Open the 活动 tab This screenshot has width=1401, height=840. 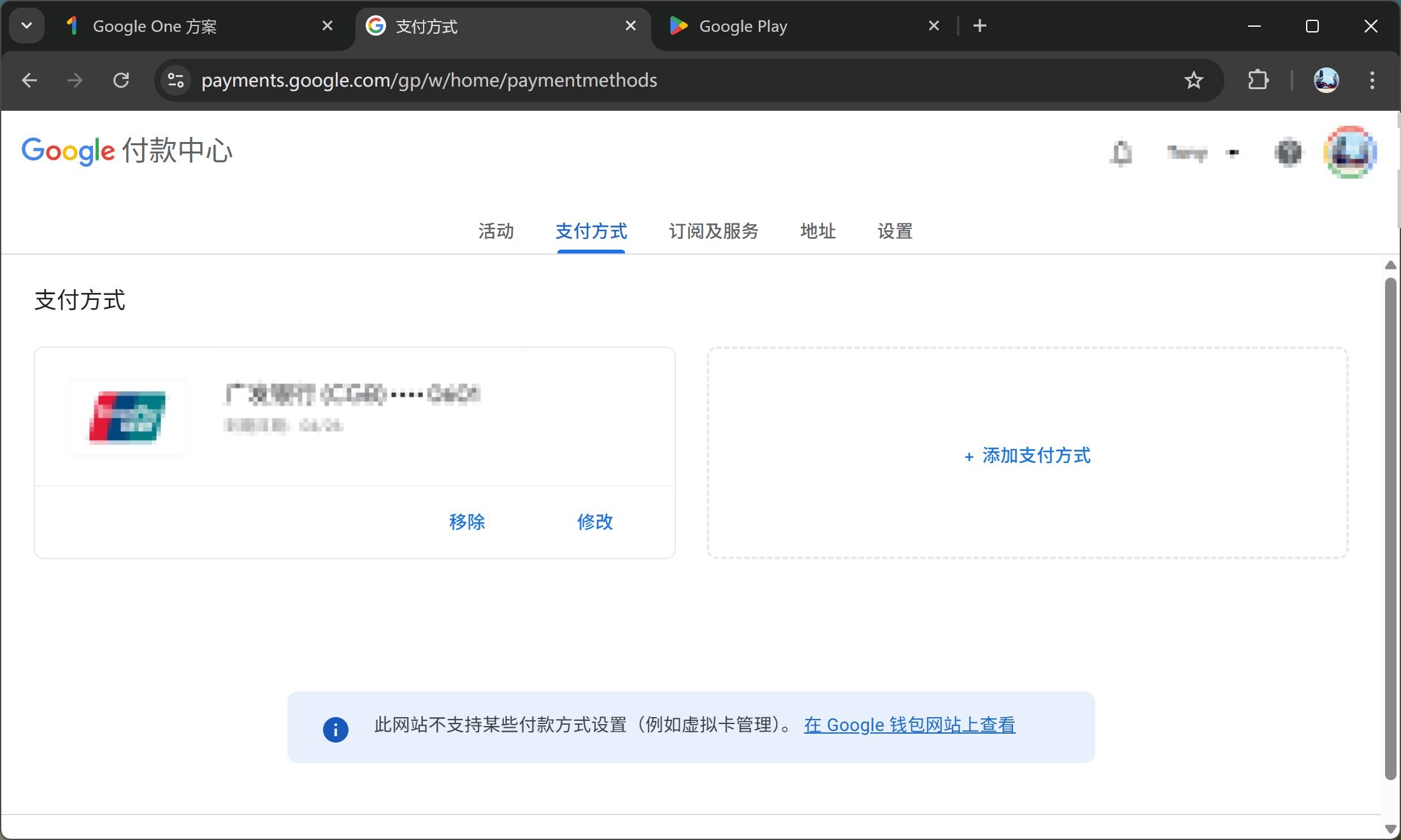pyautogui.click(x=496, y=231)
